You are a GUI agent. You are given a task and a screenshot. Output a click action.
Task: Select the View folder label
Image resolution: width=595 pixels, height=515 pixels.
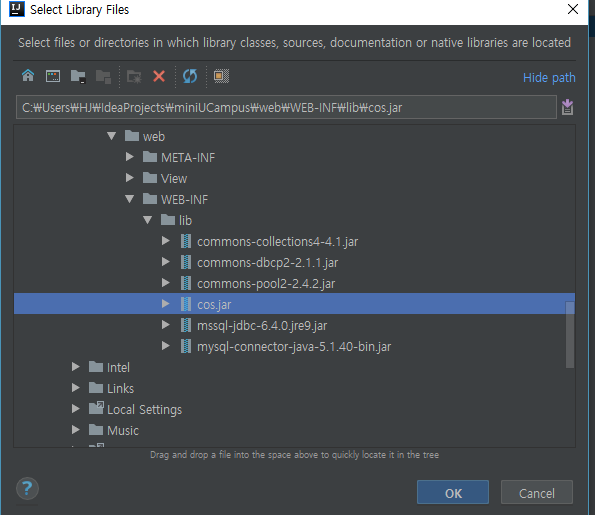pyautogui.click(x=174, y=178)
